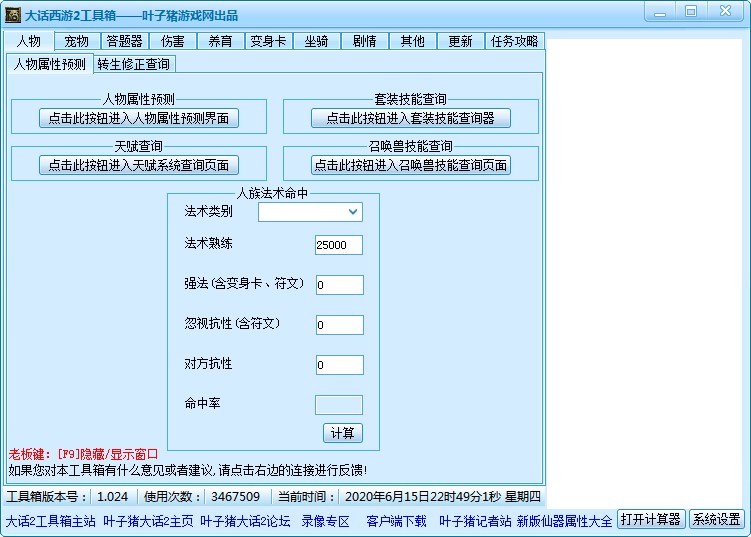The width and height of the screenshot is (751, 537).
Task: Open the 变身卡 tab
Action: (x=268, y=41)
